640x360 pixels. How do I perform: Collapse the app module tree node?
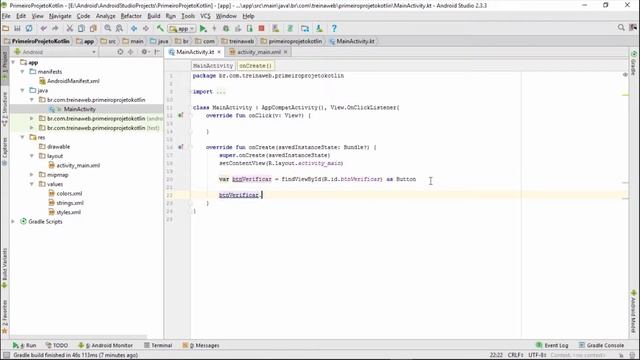click(x=13, y=62)
